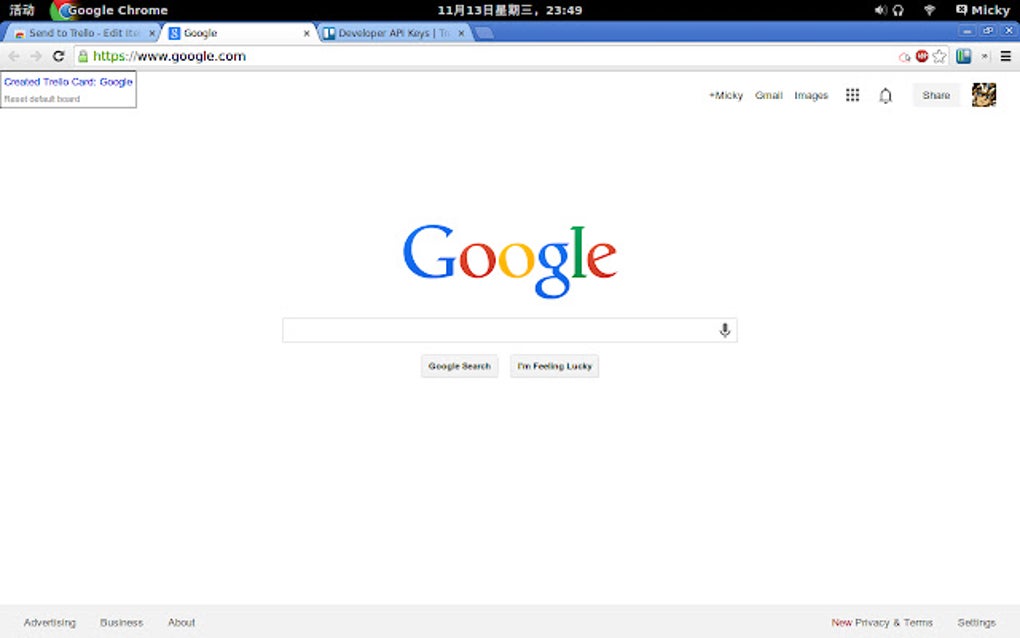Click the Google Search button
This screenshot has height=638, width=1020.
pos(459,366)
